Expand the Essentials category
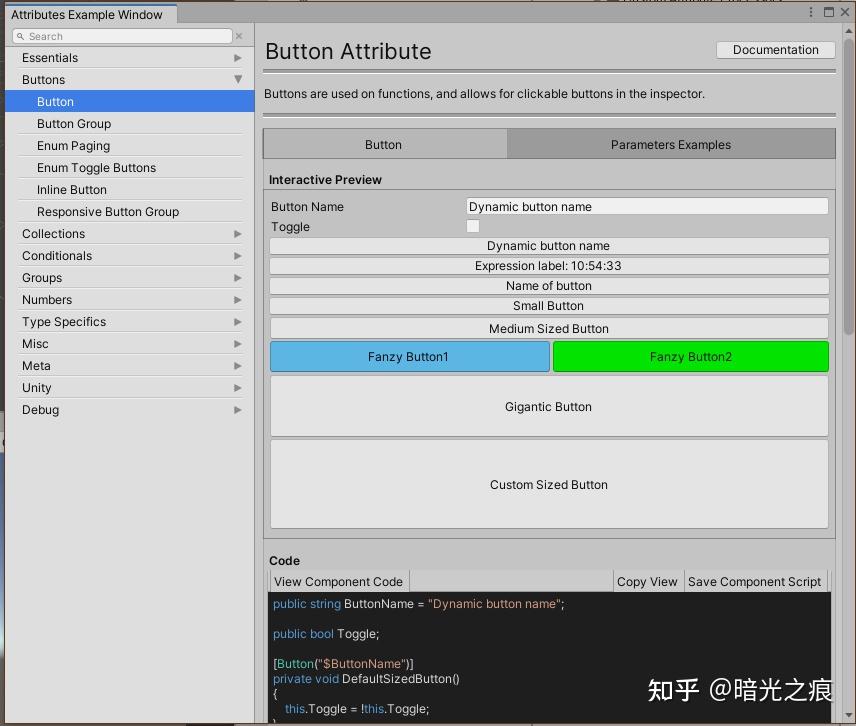The height and width of the screenshot is (726, 856). (237, 58)
